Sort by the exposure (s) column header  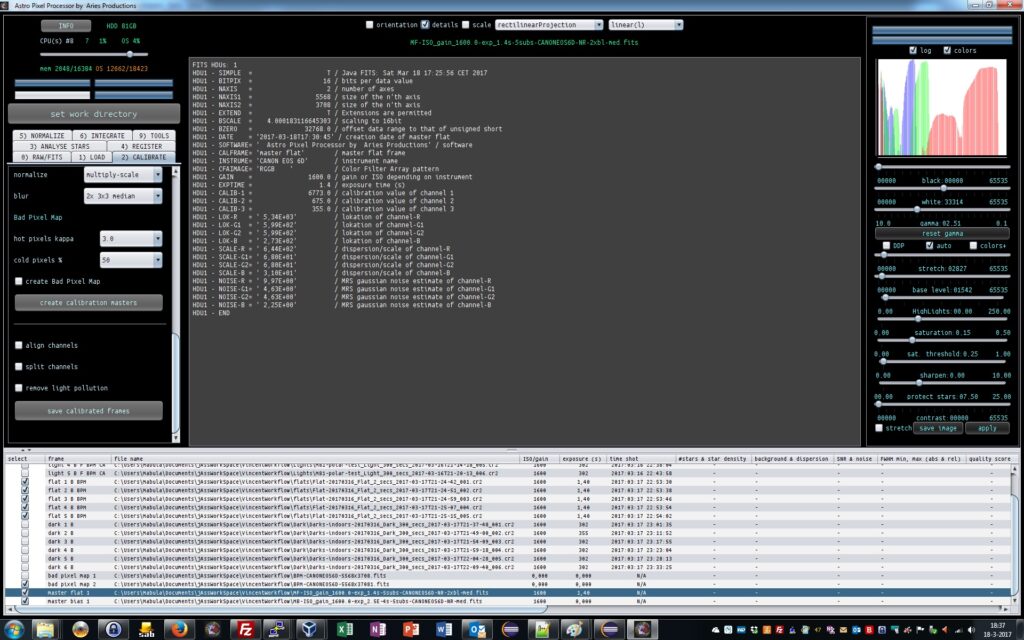[x=583, y=459]
